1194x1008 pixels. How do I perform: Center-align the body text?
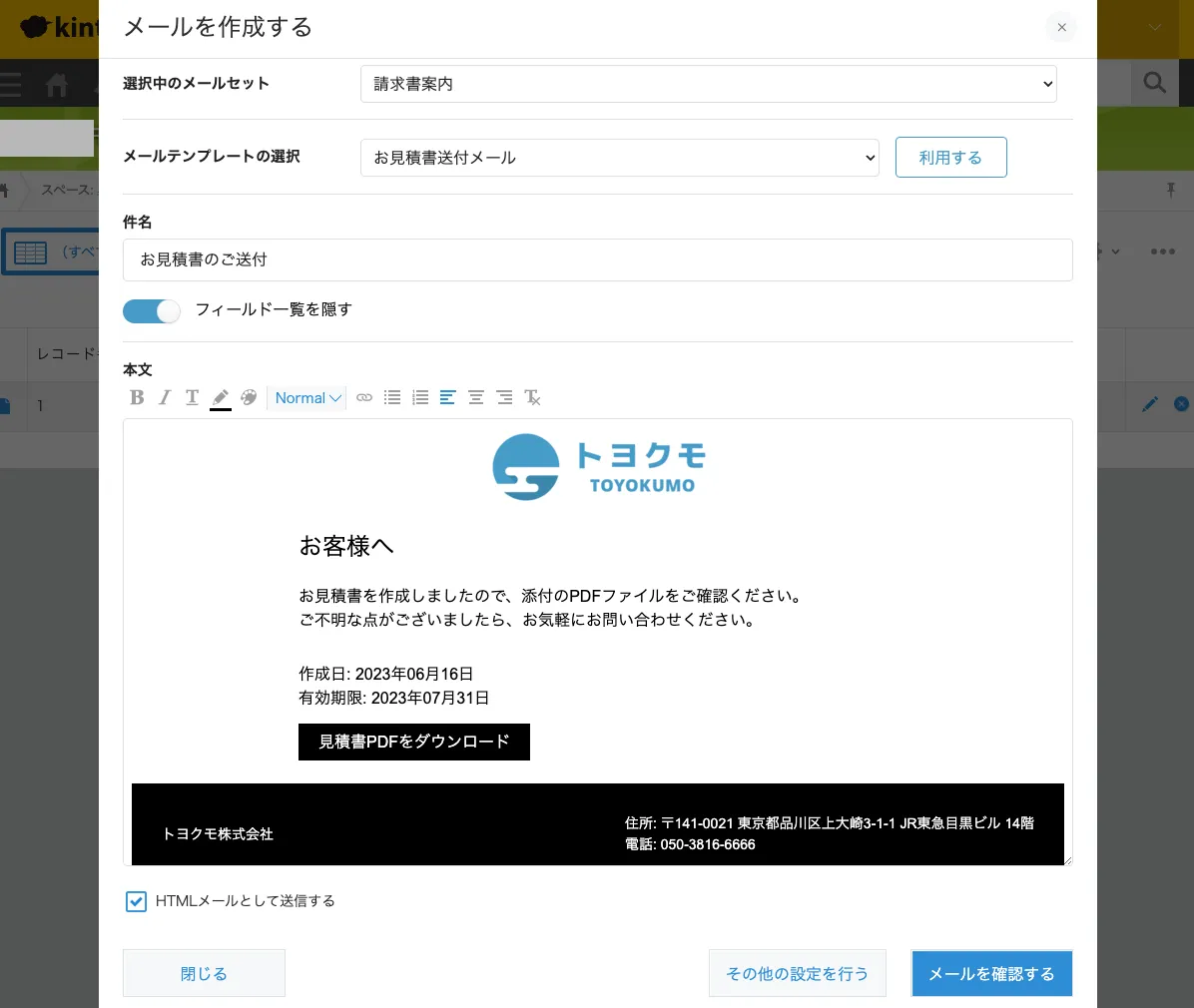(x=476, y=397)
